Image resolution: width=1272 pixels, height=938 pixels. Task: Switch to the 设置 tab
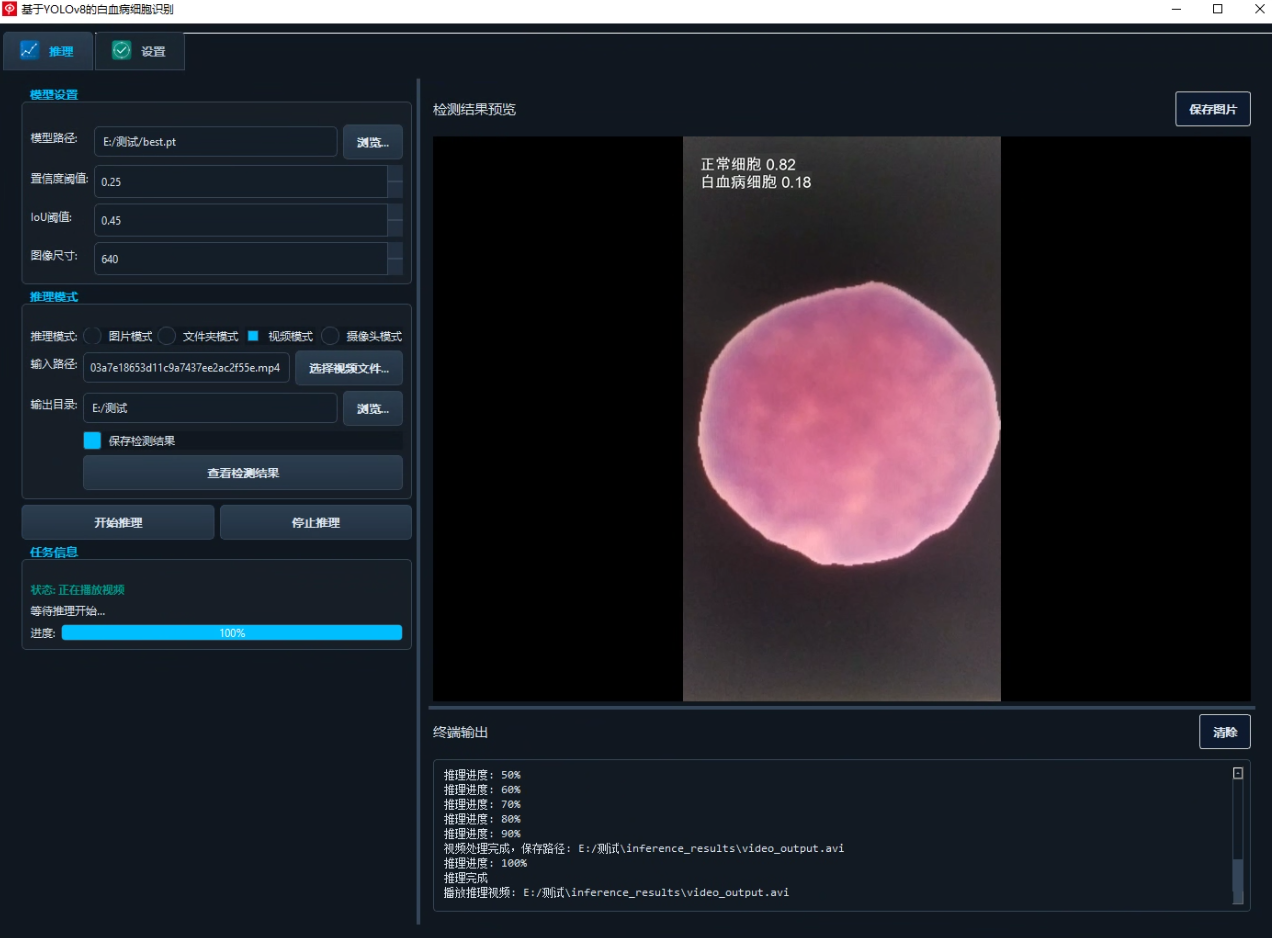140,51
